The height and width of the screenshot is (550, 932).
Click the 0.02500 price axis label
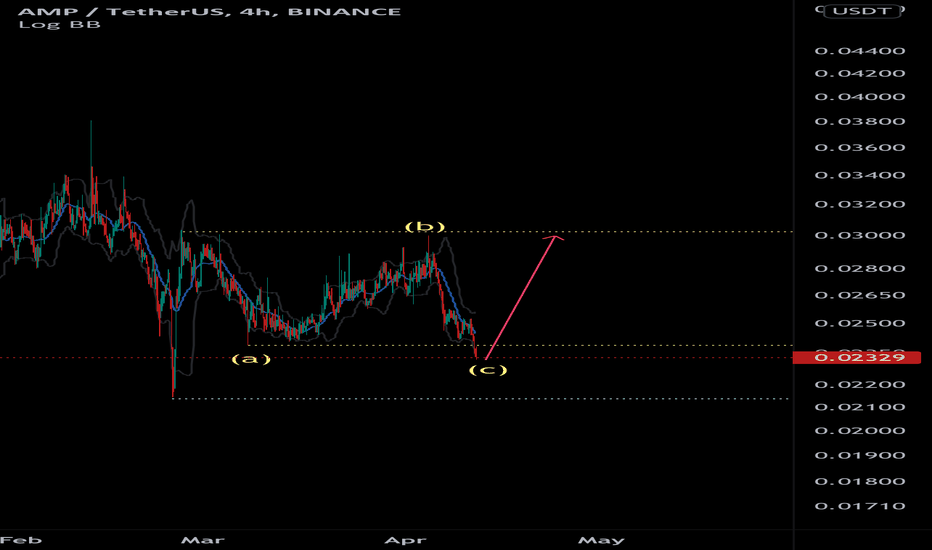(860, 324)
